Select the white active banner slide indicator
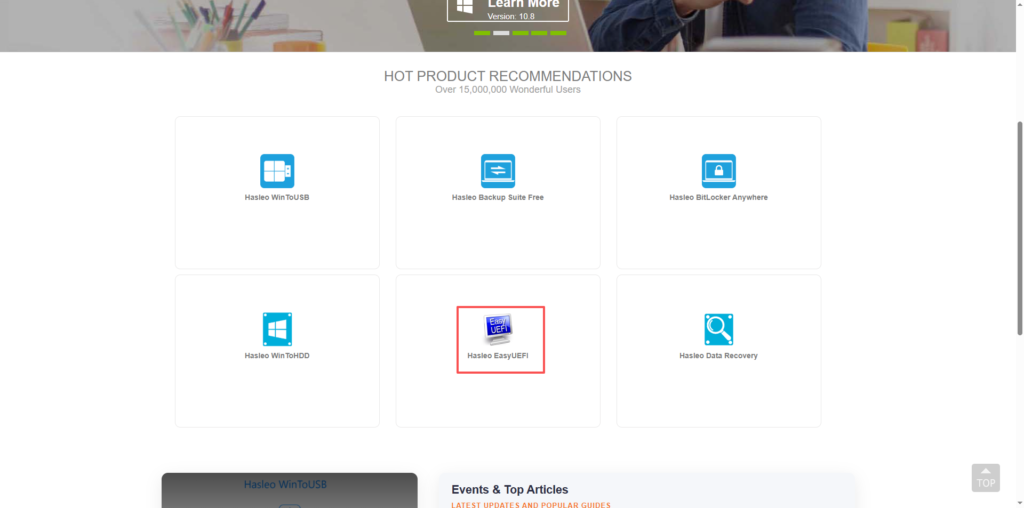 coord(501,33)
